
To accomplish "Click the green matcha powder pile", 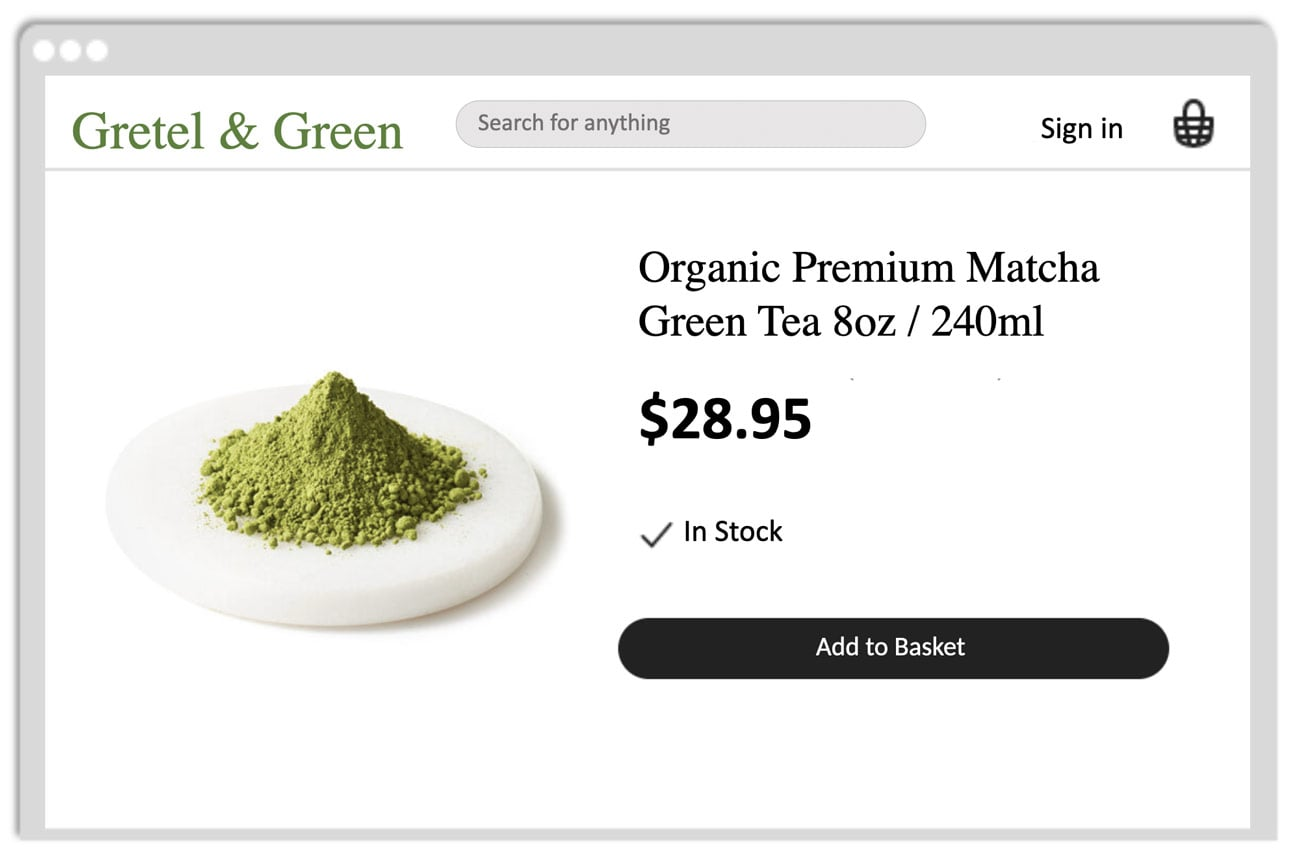I will click(336, 458).
